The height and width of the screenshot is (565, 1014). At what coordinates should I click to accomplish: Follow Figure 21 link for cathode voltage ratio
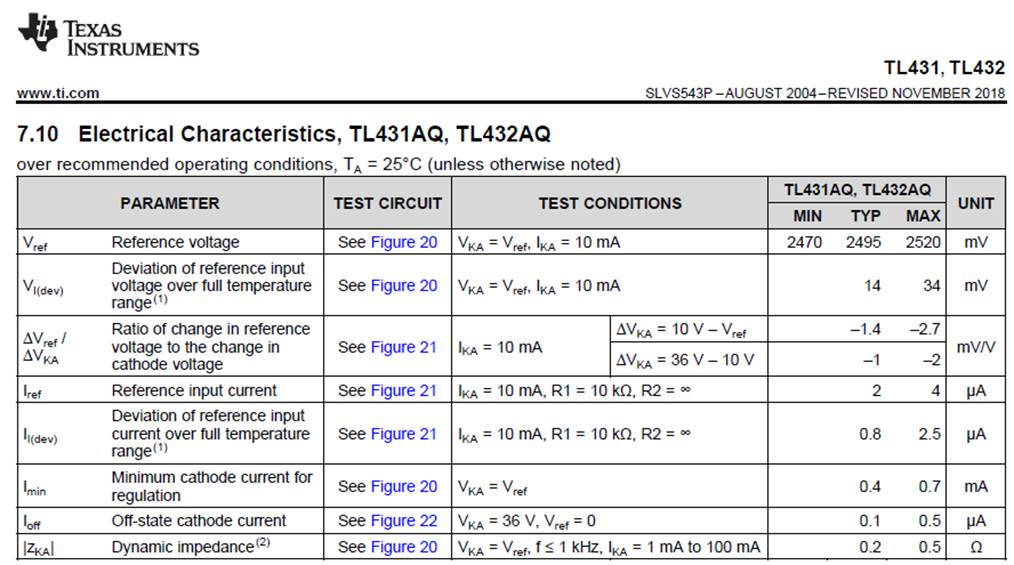[404, 347]
